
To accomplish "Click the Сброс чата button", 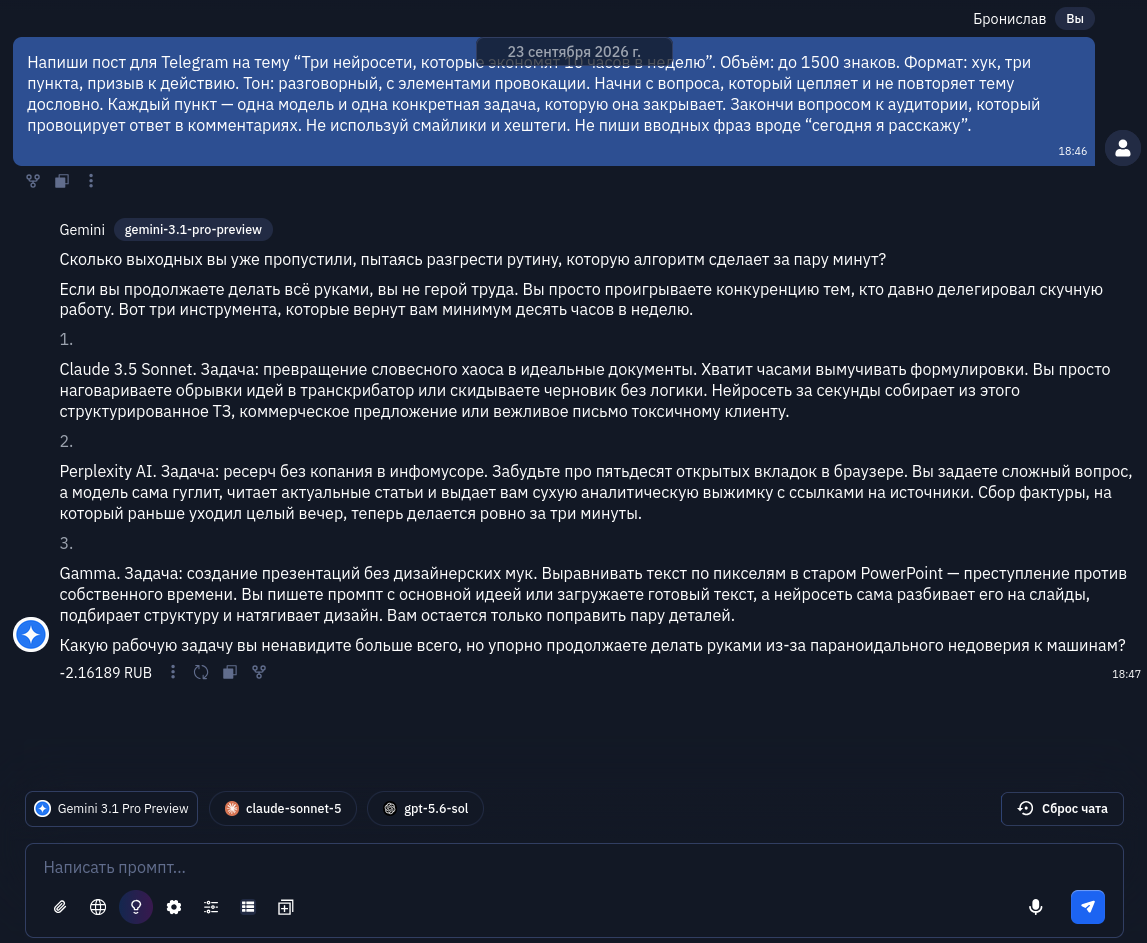I will click(x=1062, y=809).
